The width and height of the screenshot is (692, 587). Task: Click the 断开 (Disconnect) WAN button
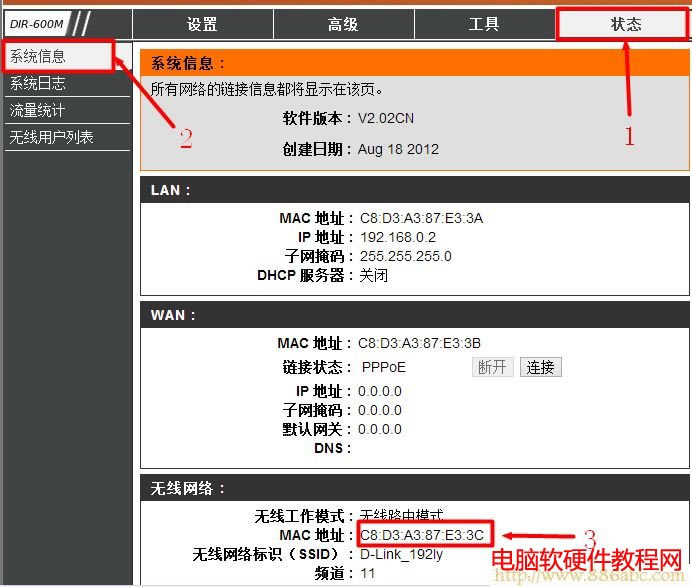coord(492,367)
